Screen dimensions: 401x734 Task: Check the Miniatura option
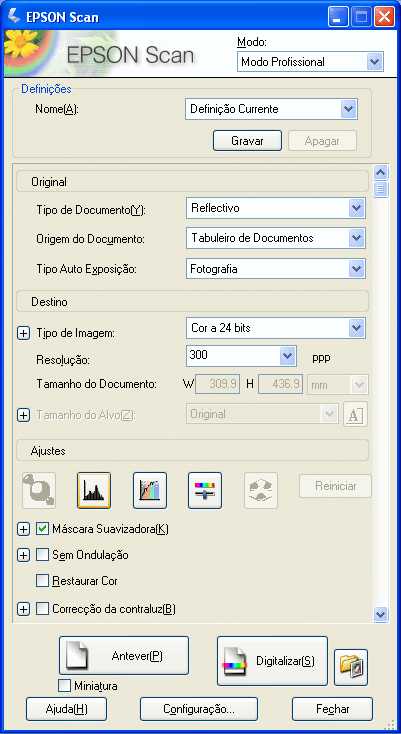point(64,686)
